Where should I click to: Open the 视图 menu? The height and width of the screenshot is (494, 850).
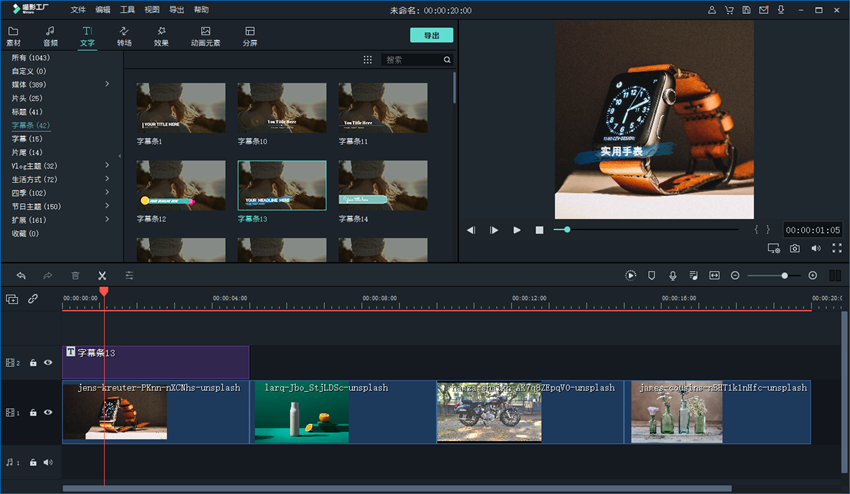(152, 10)
